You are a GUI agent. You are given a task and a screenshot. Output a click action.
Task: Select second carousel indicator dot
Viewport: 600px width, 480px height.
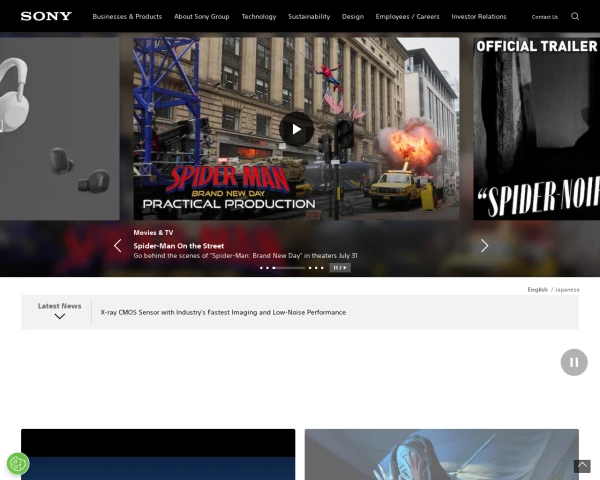(x=267, y=268)
